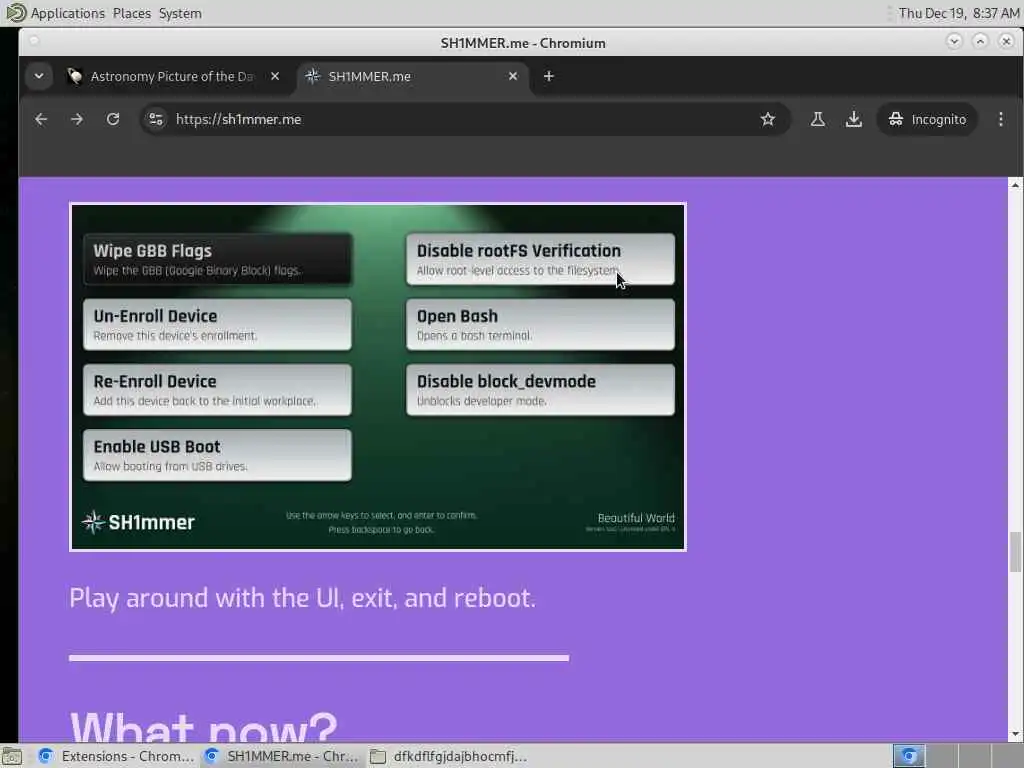Image resolution: width=1024 pixels, height=768 pixels.
Task: Click the scrollbar up arrow
Action: [x=1015, y=185]
